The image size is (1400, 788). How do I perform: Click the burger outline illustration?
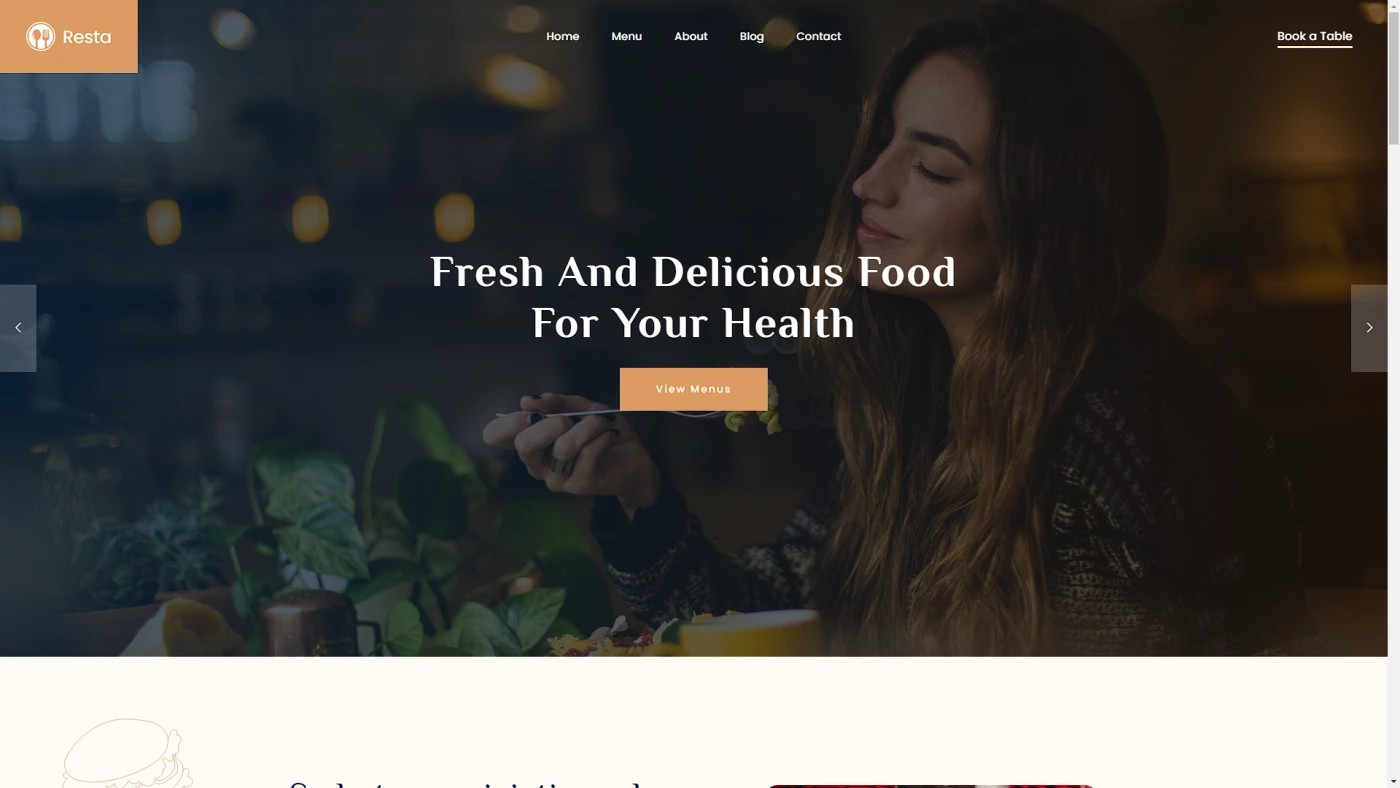click(x=127, y=753)
